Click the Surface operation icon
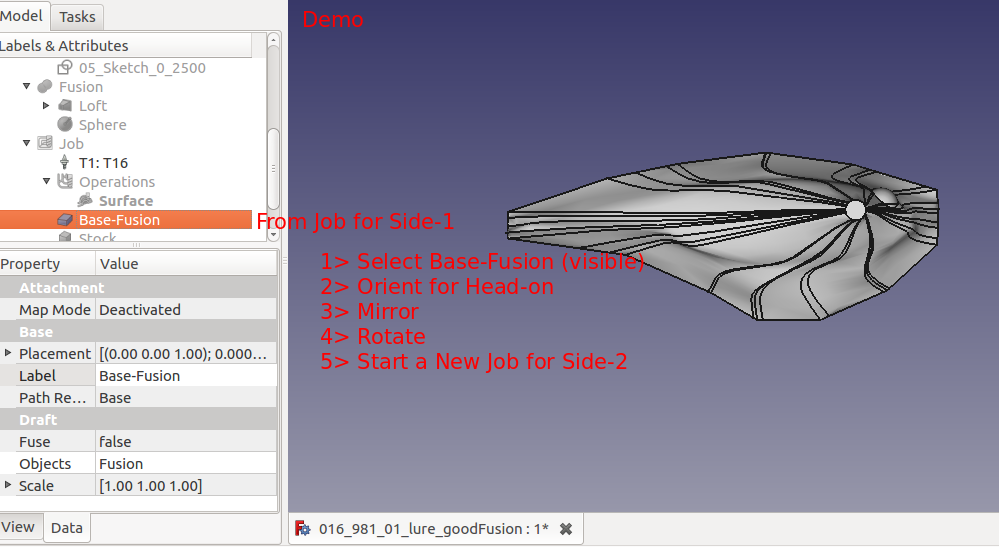This screenshot has height=549, width=1000. pyautogui.click(x=85, y=201)
